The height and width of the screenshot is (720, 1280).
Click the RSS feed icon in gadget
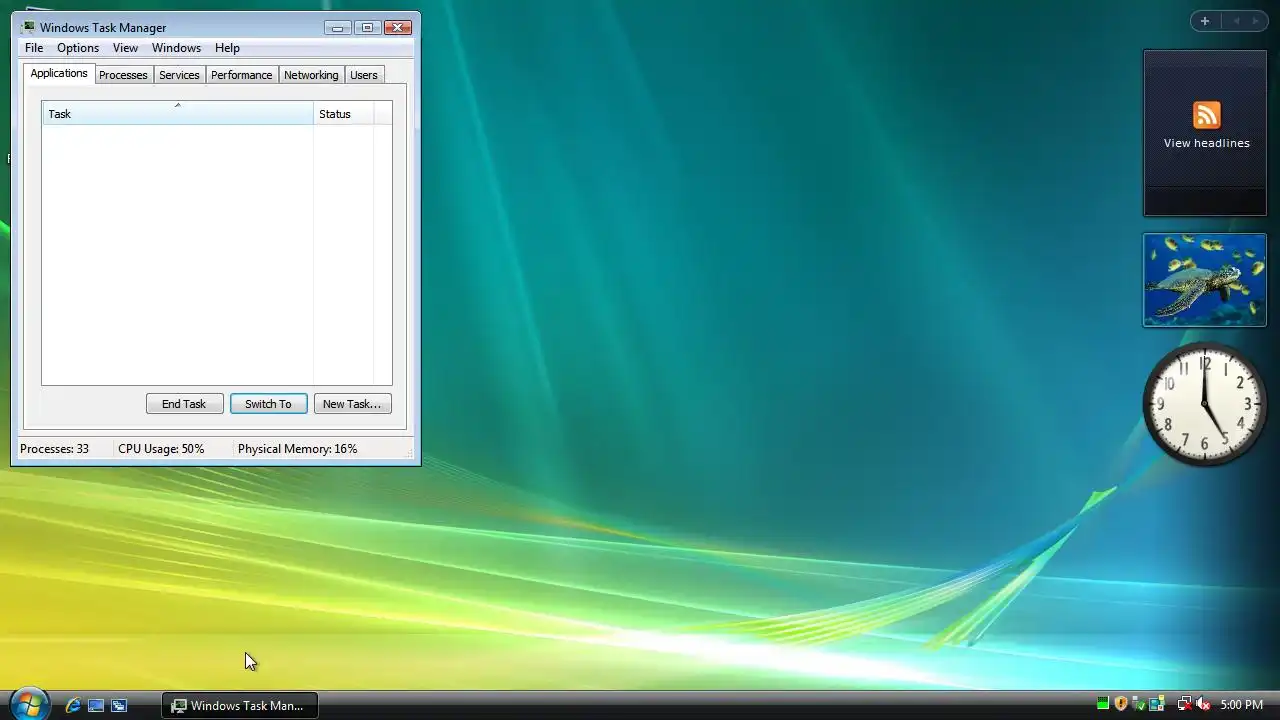[1207, 115]
